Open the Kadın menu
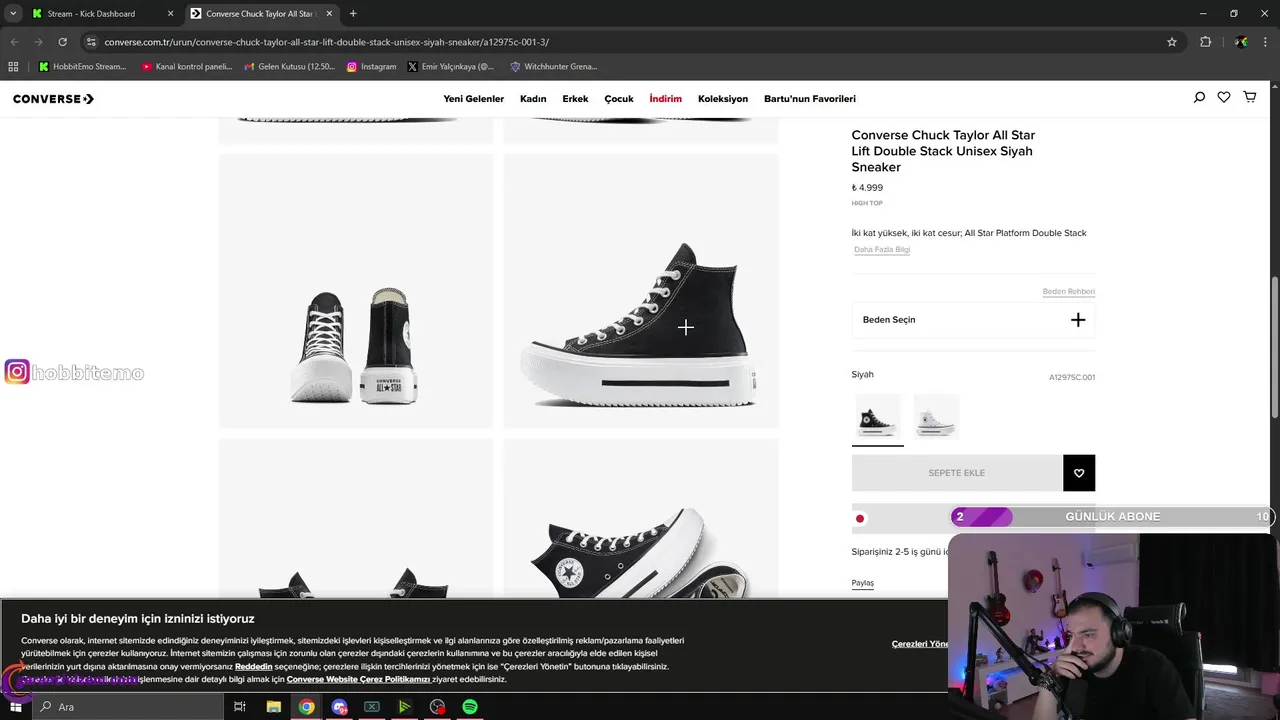This screenshot has width=1280, height=720. point(533,99)
